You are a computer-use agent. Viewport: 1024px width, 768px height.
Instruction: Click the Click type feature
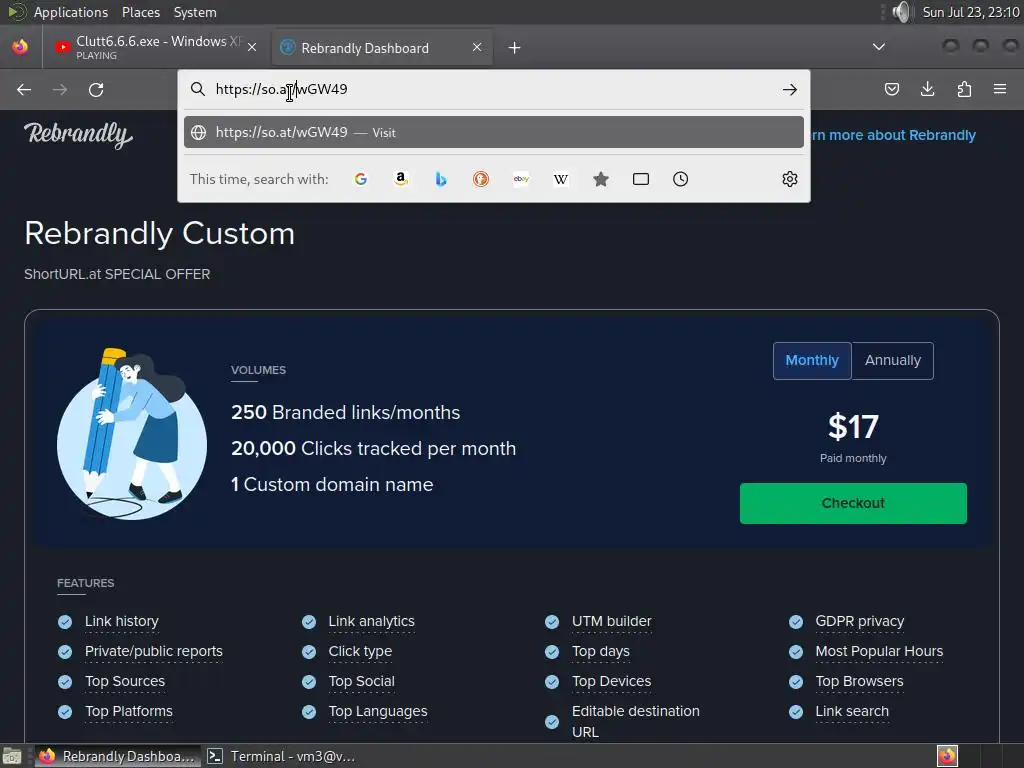(360, 651)
